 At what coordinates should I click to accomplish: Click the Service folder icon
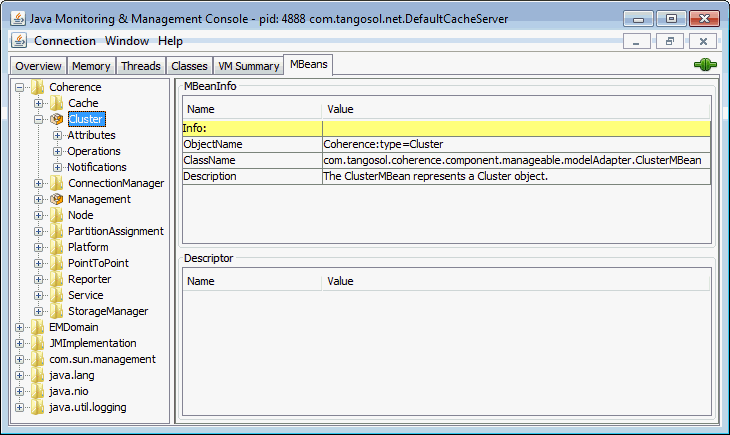pos(56,295)
